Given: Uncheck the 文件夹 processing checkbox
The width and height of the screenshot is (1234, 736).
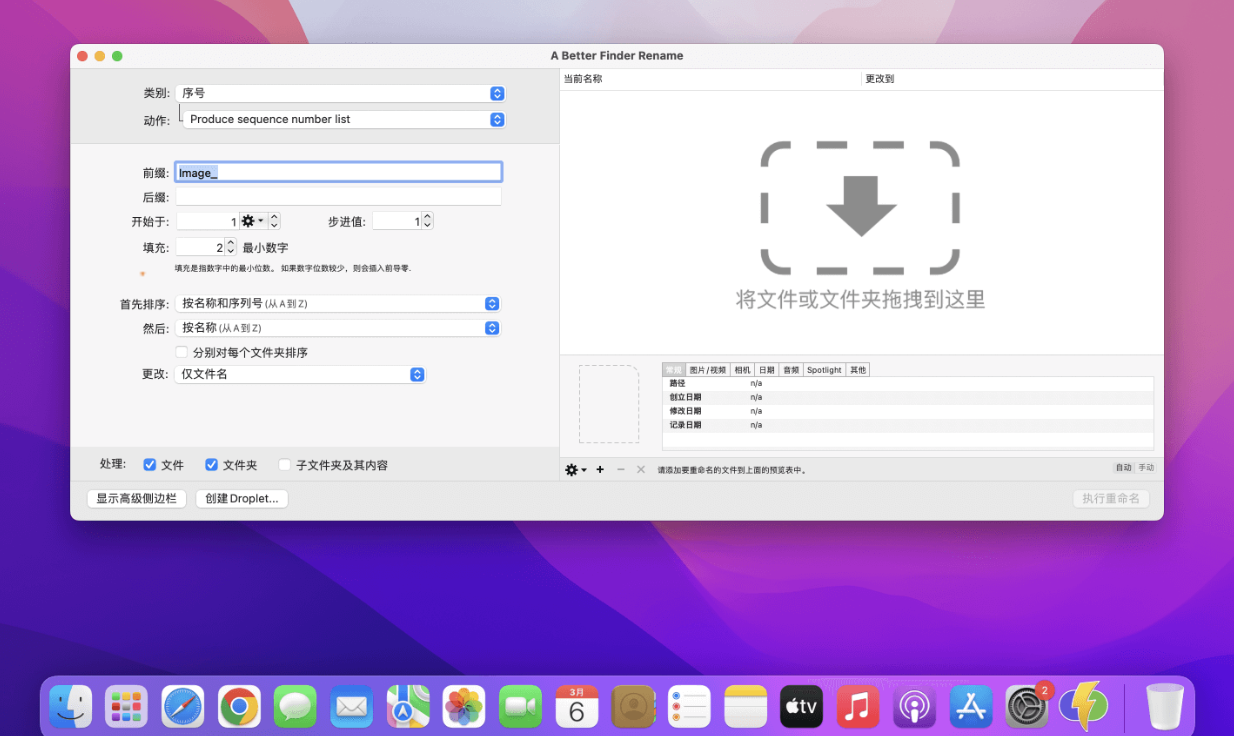Looking at the screenshot, I should [212, 465].
